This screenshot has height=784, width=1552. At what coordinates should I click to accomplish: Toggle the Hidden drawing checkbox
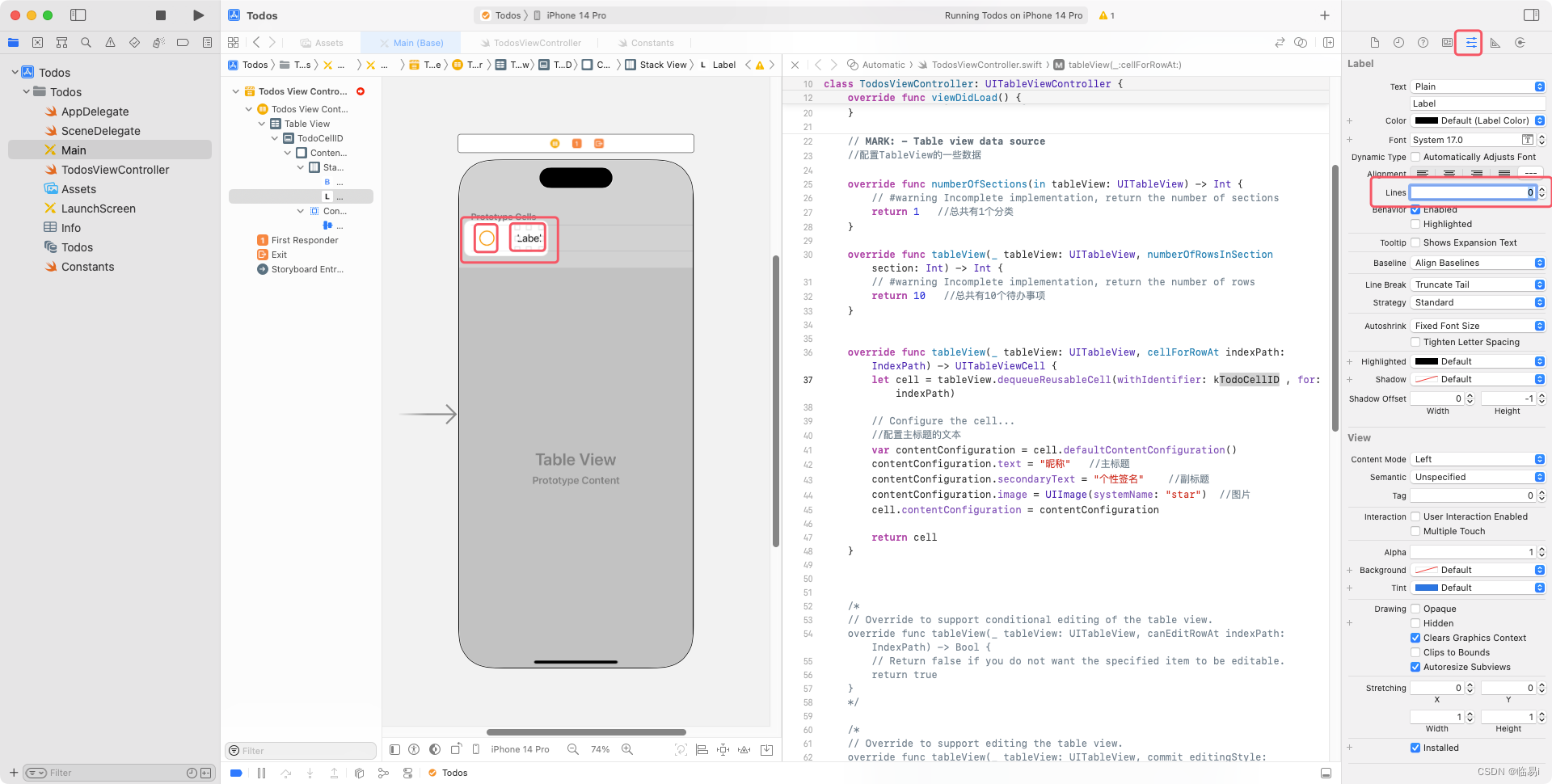tap(1415, 623)
